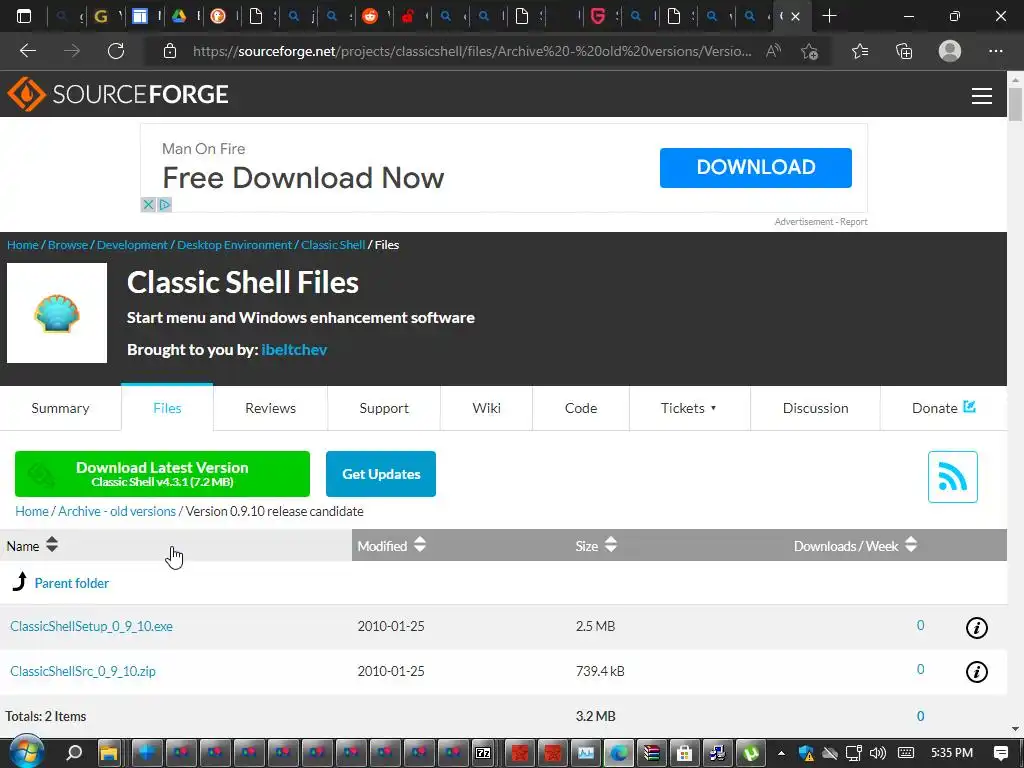
Task: Open the Favorites list icon
Action: pyautogui.click(x=860, y=51)
